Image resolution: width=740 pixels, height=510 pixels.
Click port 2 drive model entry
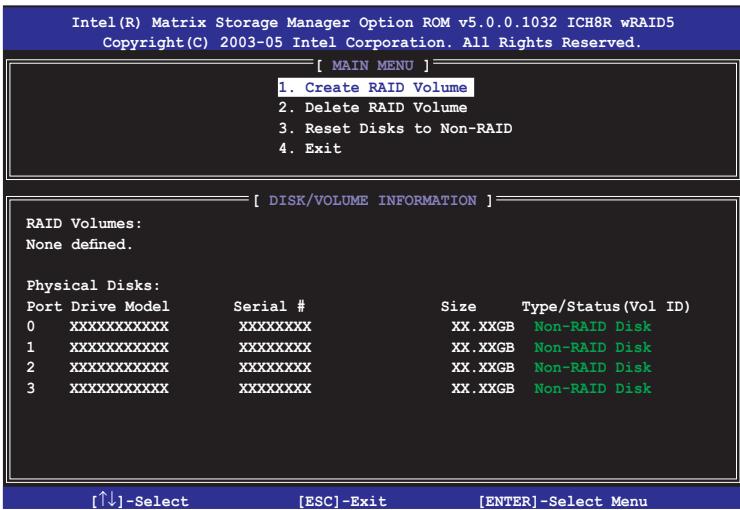(x=119, y=367)
